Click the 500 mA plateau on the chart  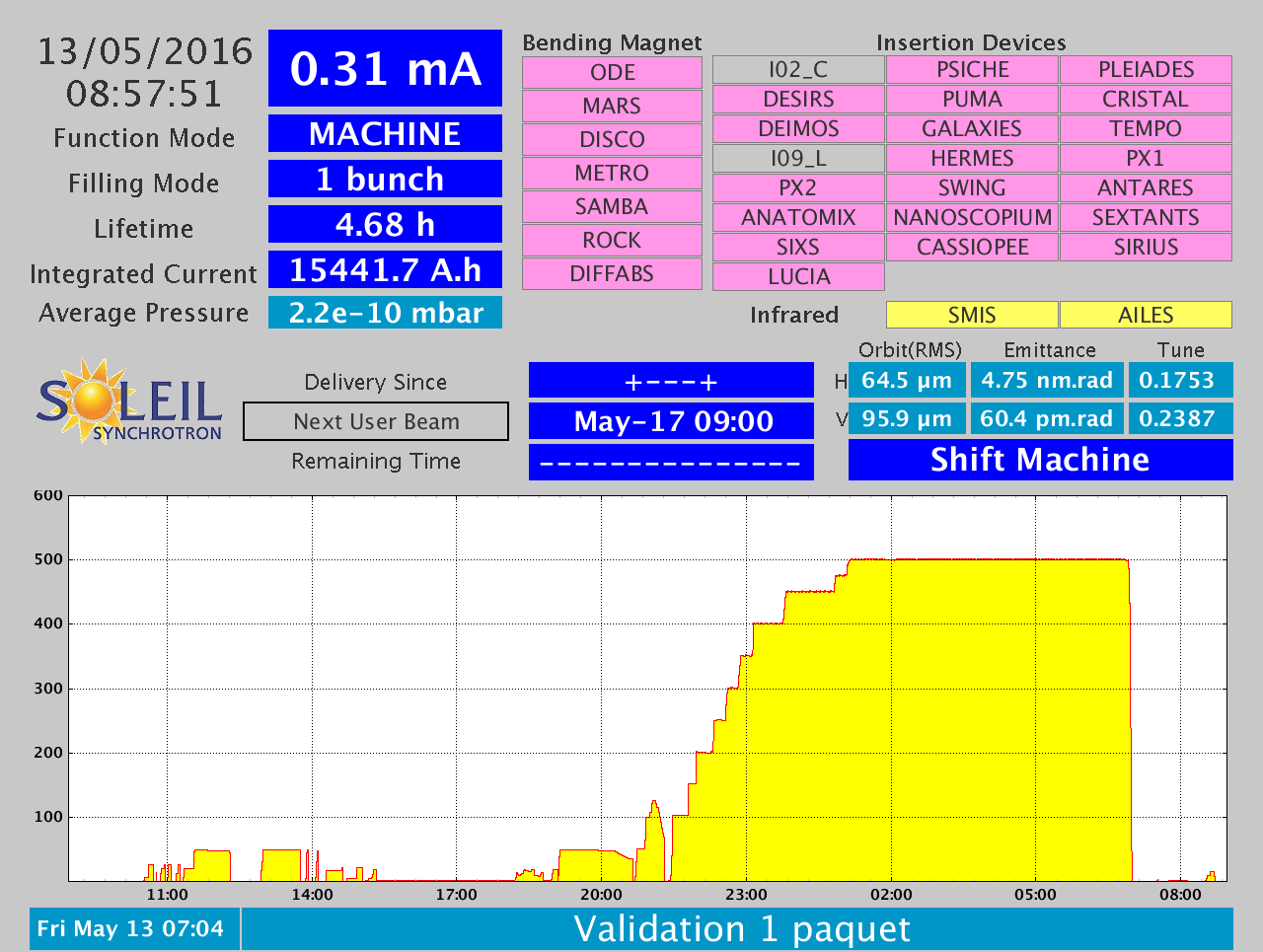pos(987,559)
